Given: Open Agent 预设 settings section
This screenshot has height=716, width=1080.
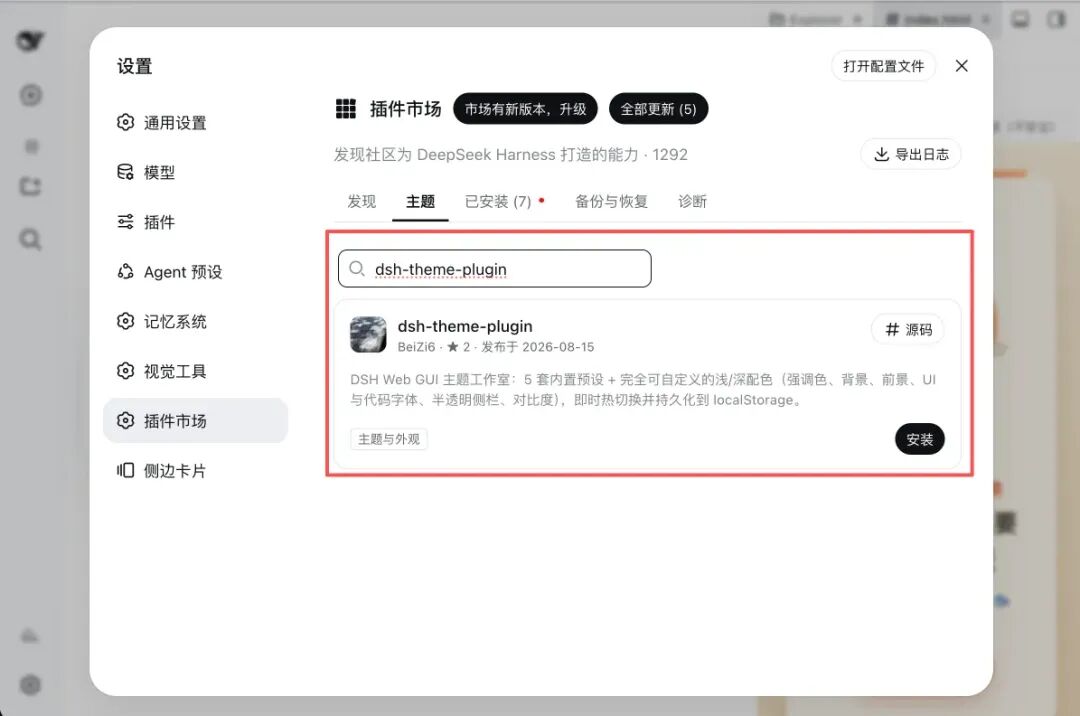Looking at the screenshot, I should 195,272.
